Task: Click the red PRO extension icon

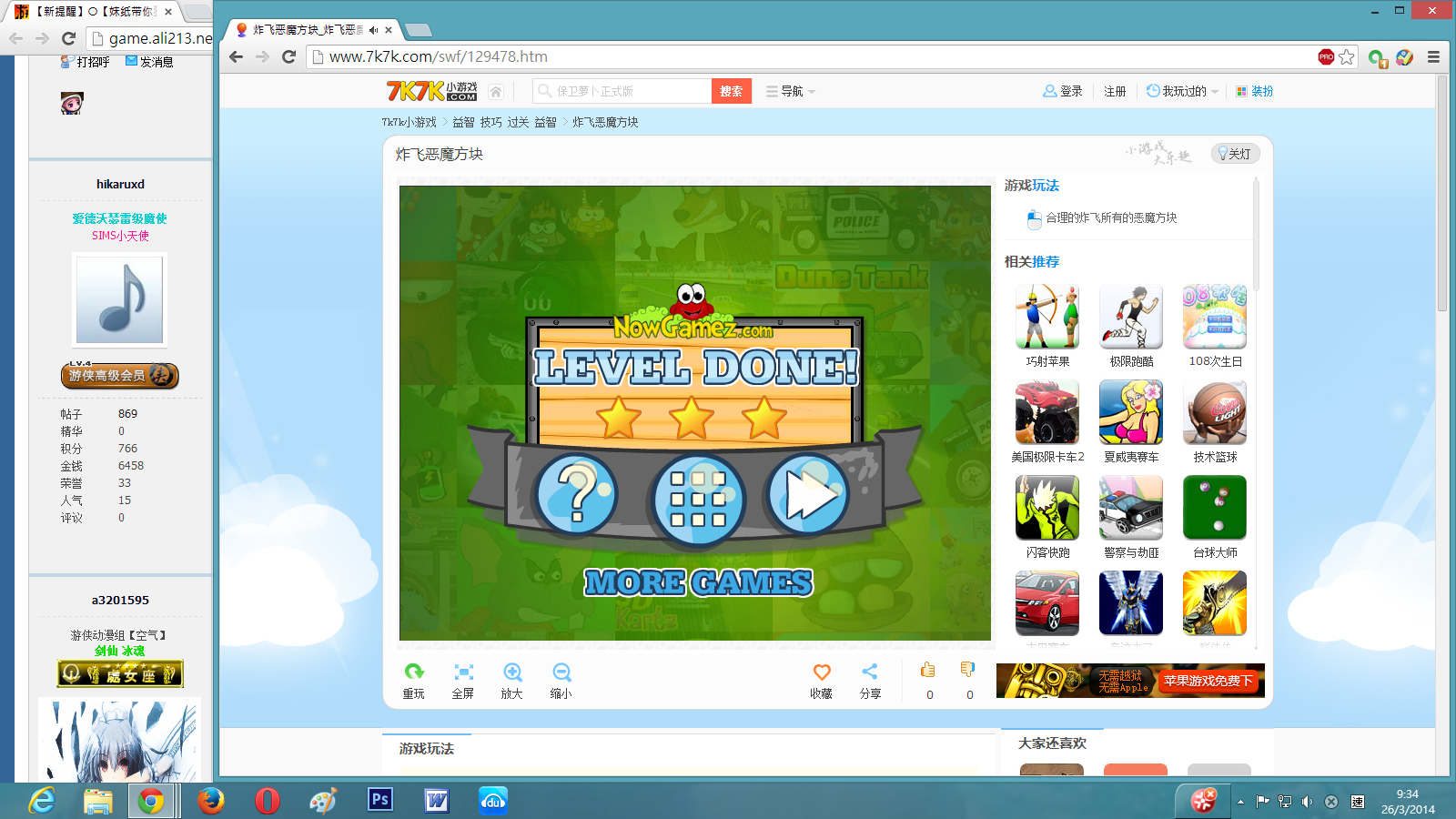Action: (x=1327, y=56)
